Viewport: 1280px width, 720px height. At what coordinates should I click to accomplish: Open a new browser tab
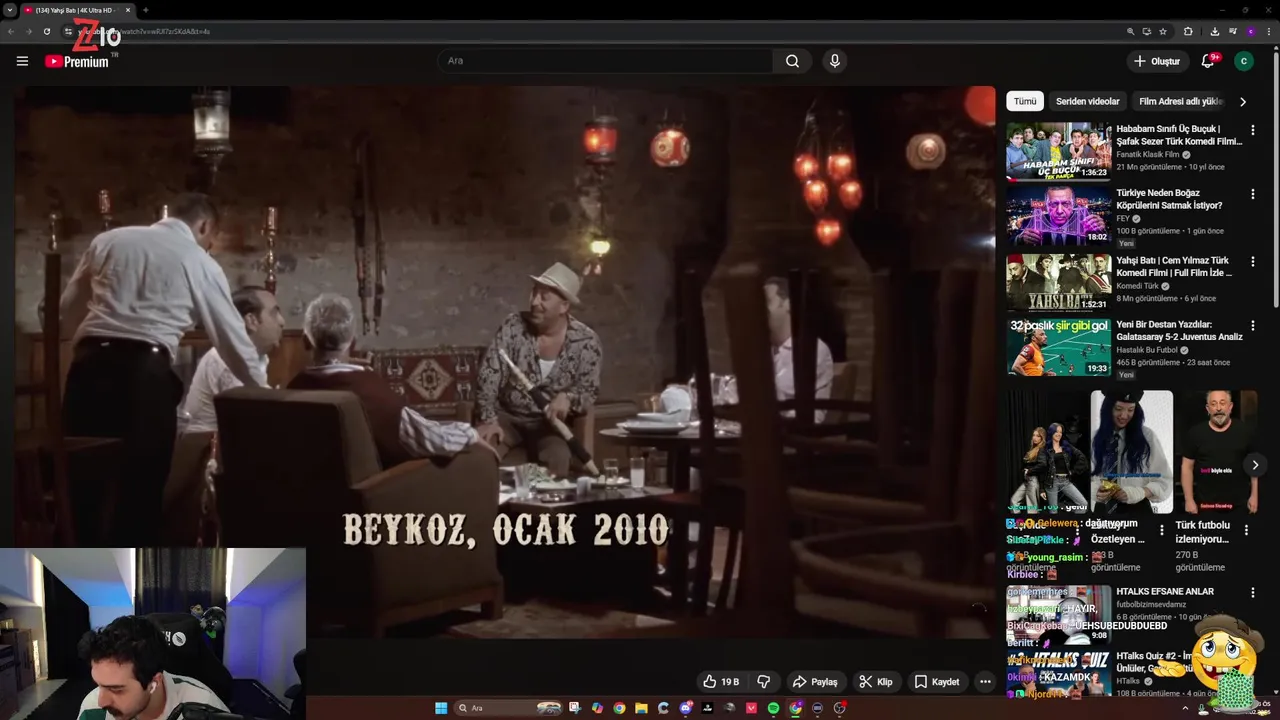click(145, 10)
